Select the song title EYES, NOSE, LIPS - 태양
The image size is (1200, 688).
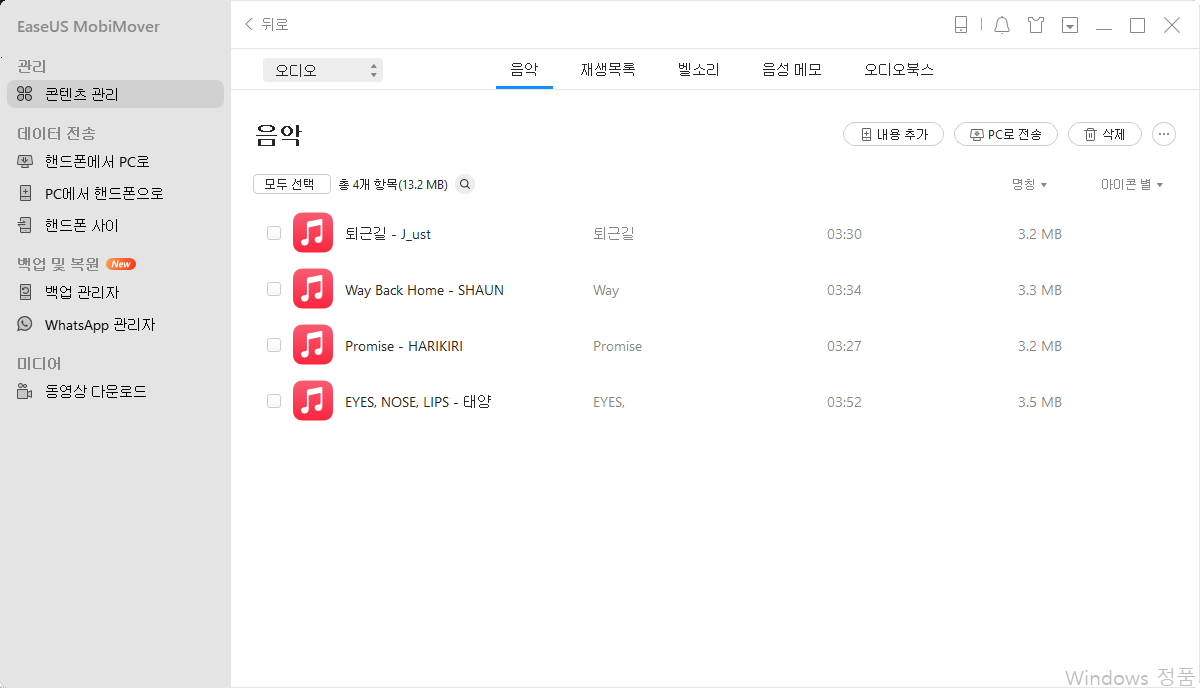418,402
